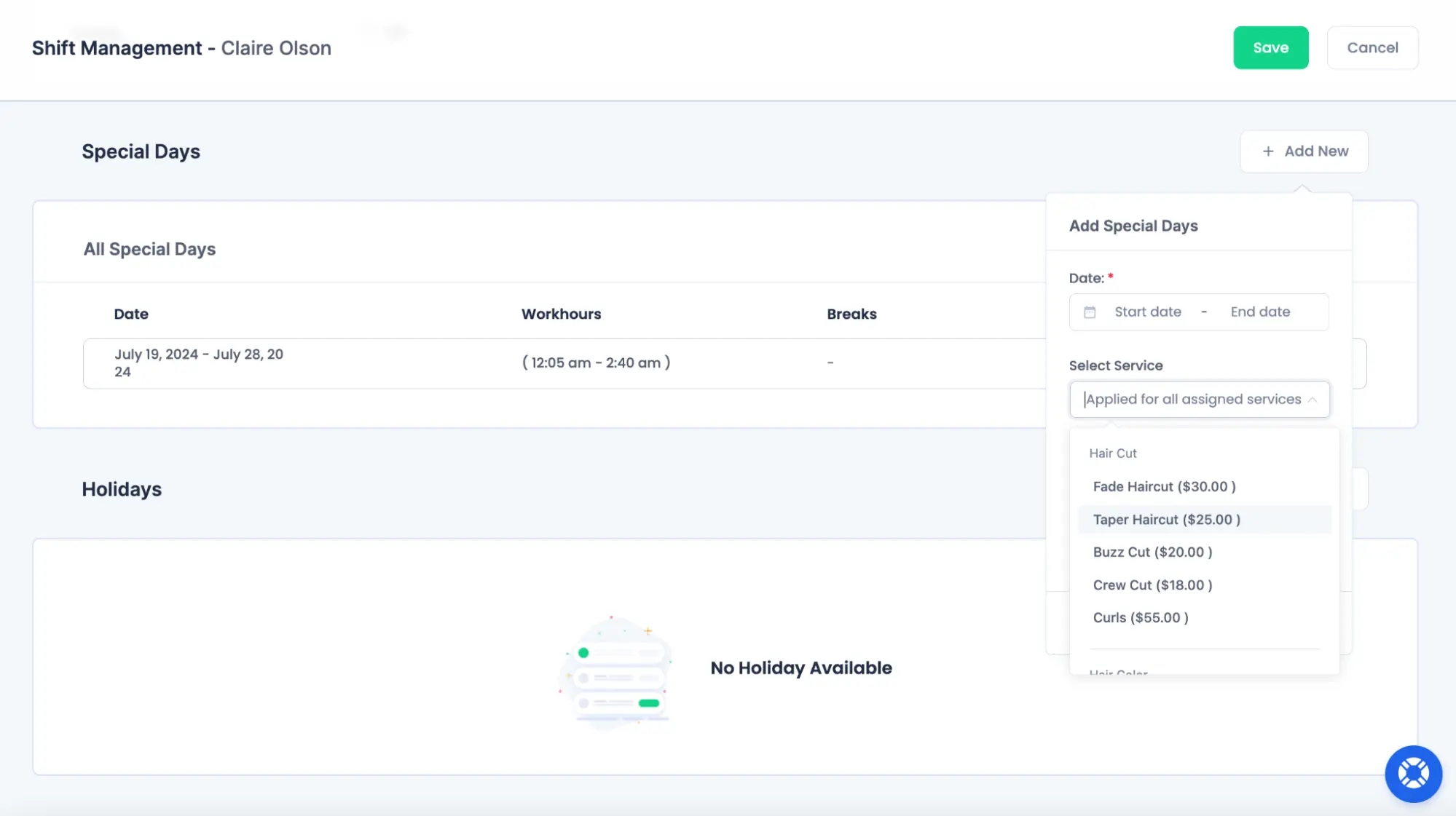The height and width of the screenshot is (816, 1456).
Task: Open the calendar icon in the Date field
Action: (x=1090, y=312)
